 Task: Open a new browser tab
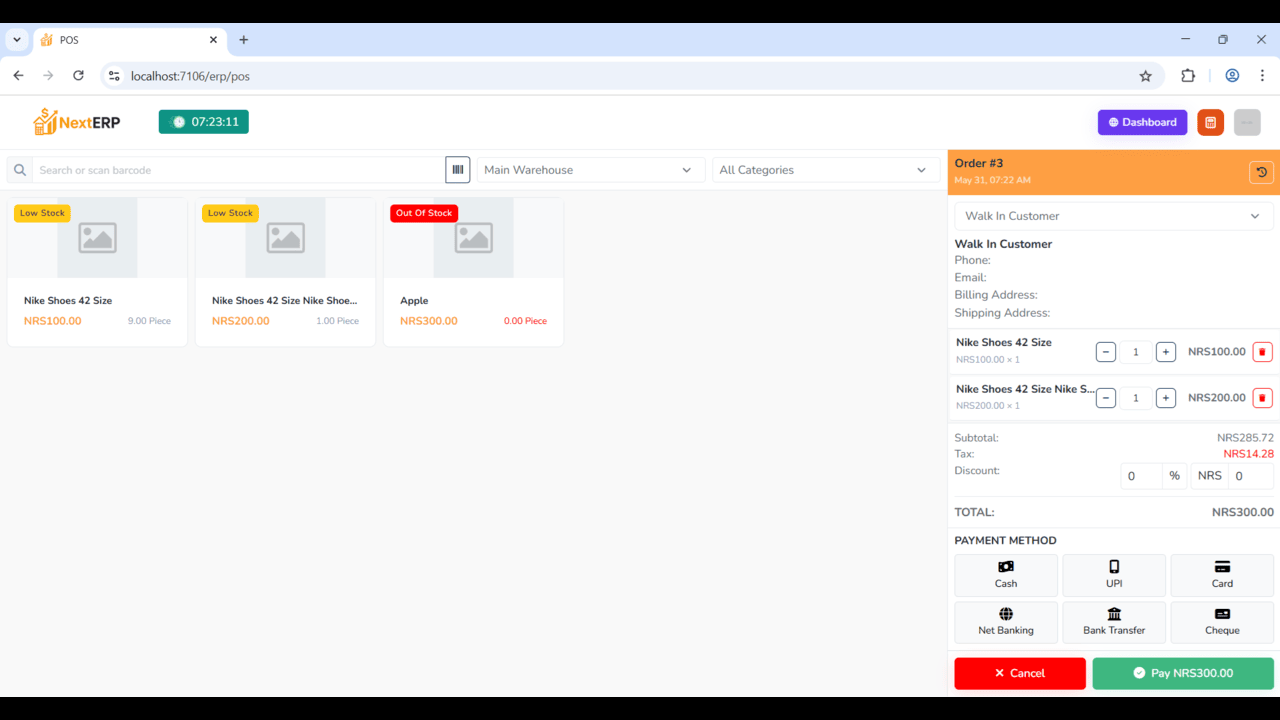tap(243, 40)
